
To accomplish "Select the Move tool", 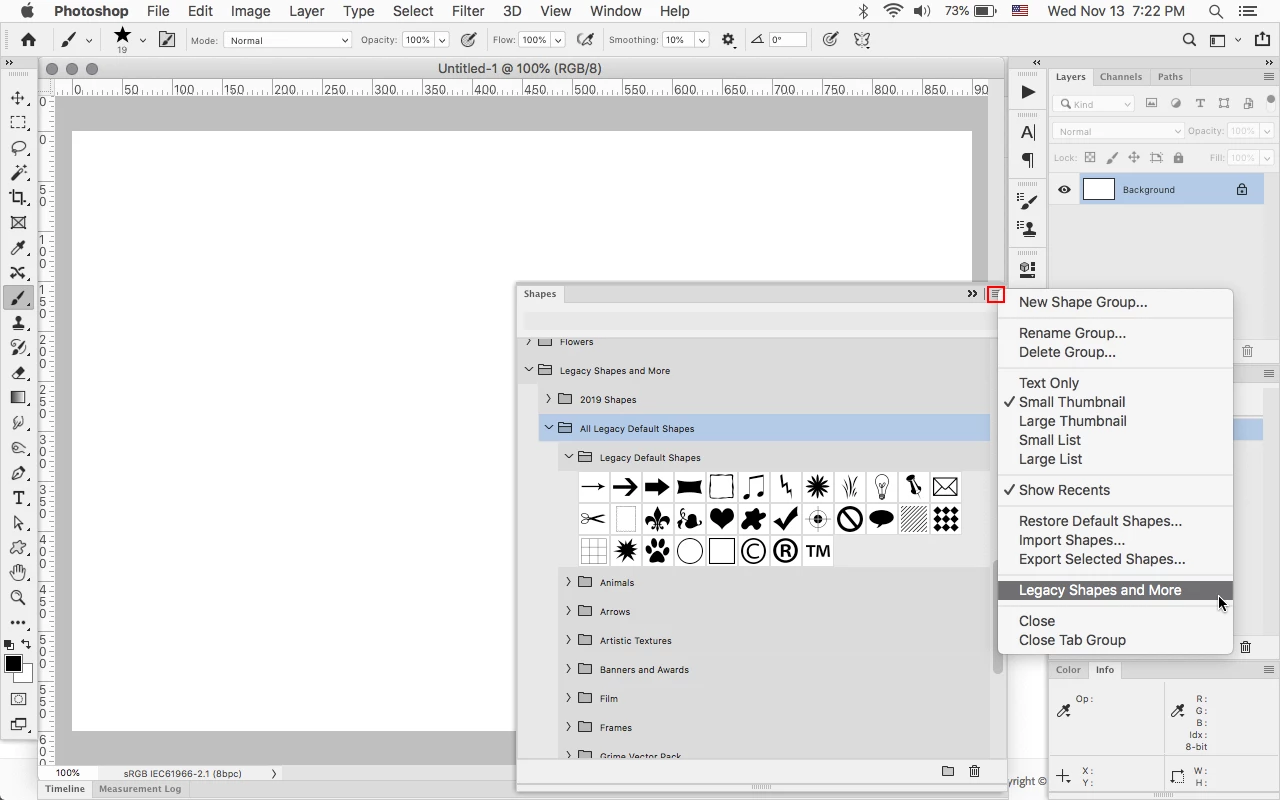I will pos(18,98).
